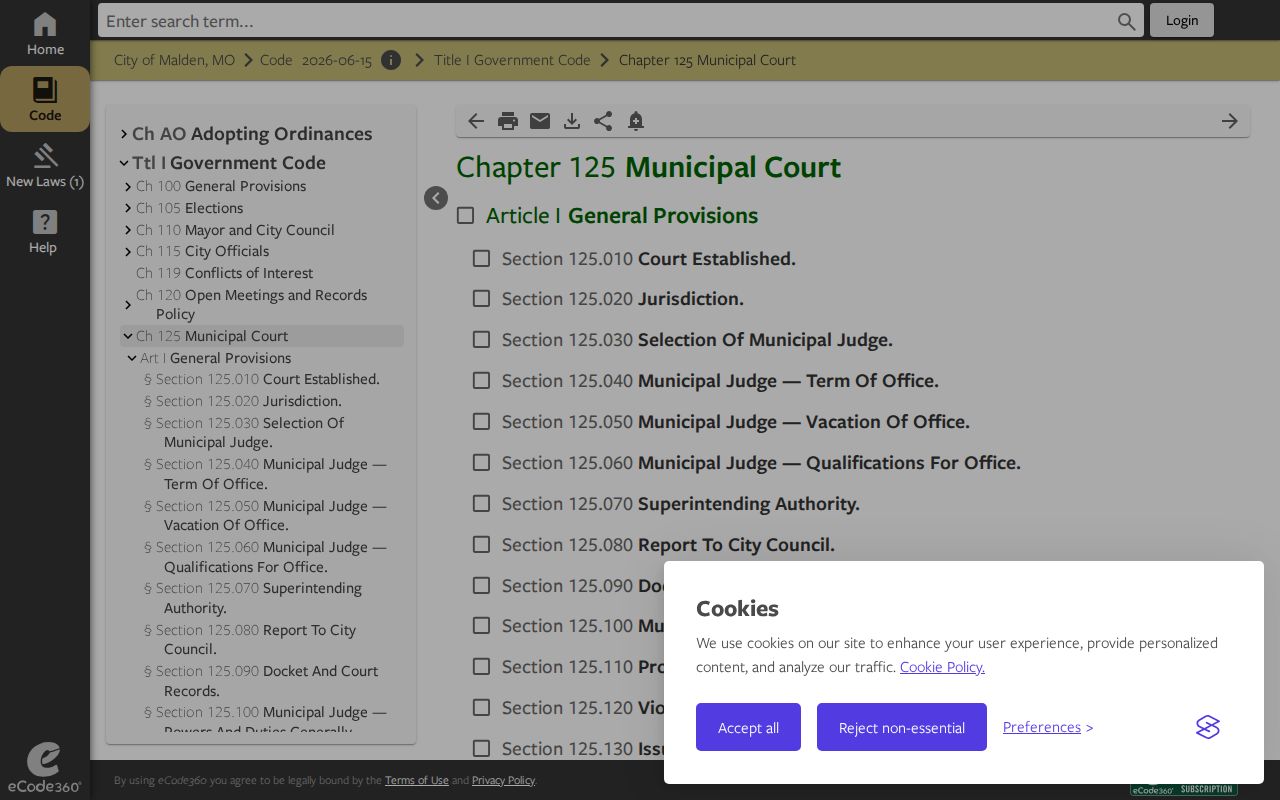Open the Code section icon
This screenshot has width=1280, height=800.
coord(45,99)
